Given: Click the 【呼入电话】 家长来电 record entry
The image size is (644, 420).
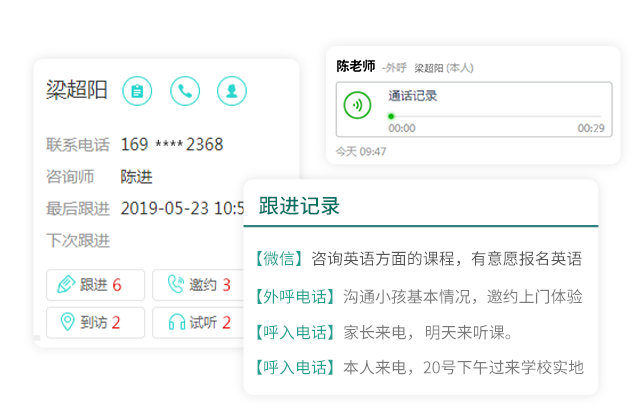Looking at the screenshot, I should point(384,332).
